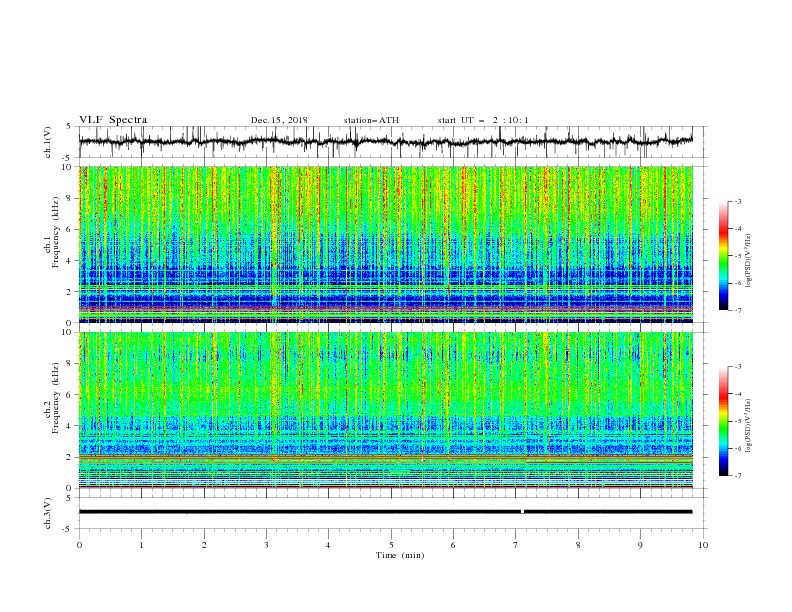The height and width of the screenshot is (612, 792).
Task: Click the '-7' label on ch.1 colorbar
Action: 738,310
